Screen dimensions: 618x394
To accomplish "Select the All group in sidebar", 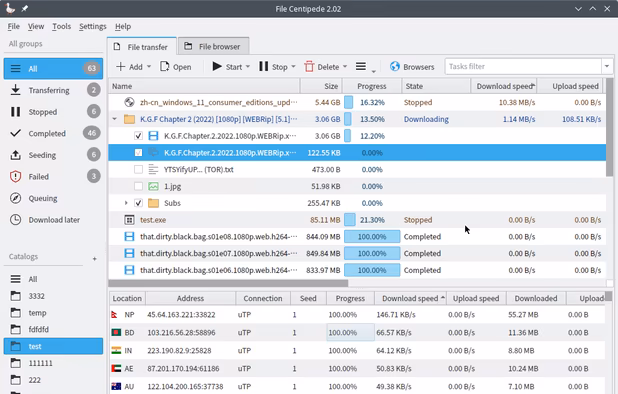I will tap(53, 69).
